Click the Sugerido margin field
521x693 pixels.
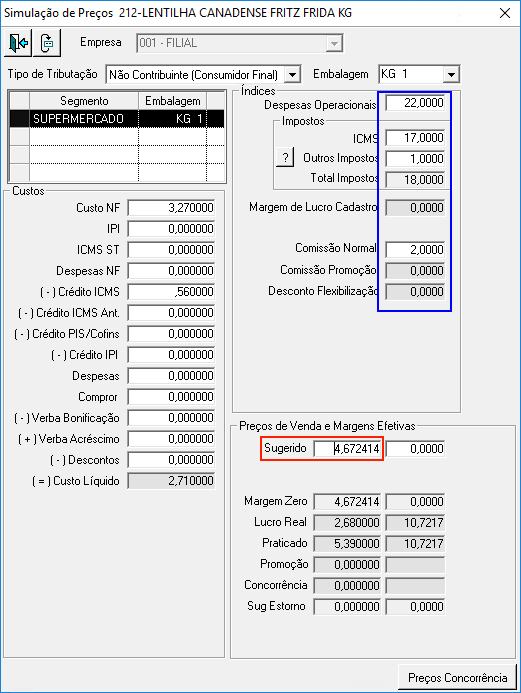point(415,449)
